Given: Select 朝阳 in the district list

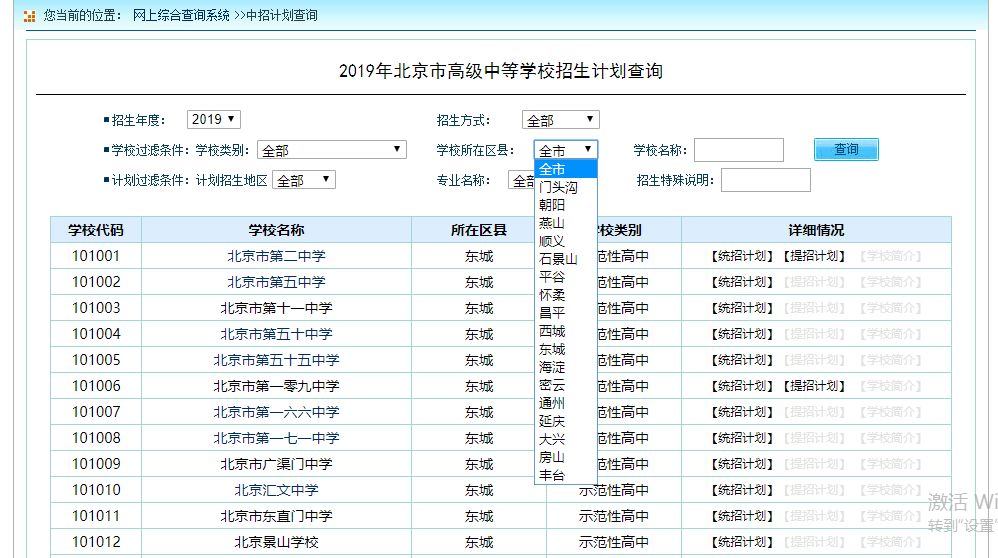Looking at the screenshot, I should tap(566, 204).
